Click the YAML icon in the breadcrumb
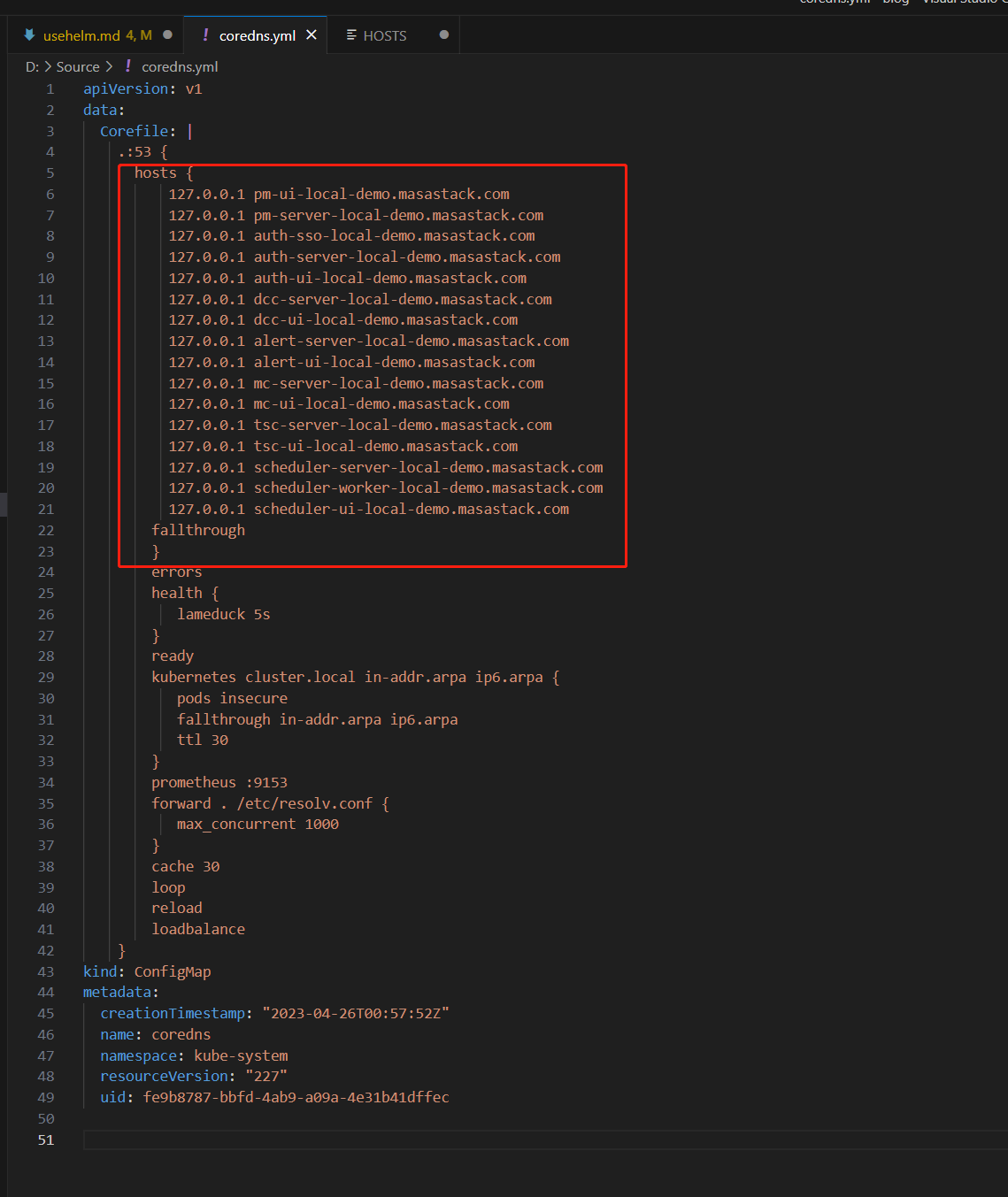The image size is (1008, 1197). click(x=128, y=66)
